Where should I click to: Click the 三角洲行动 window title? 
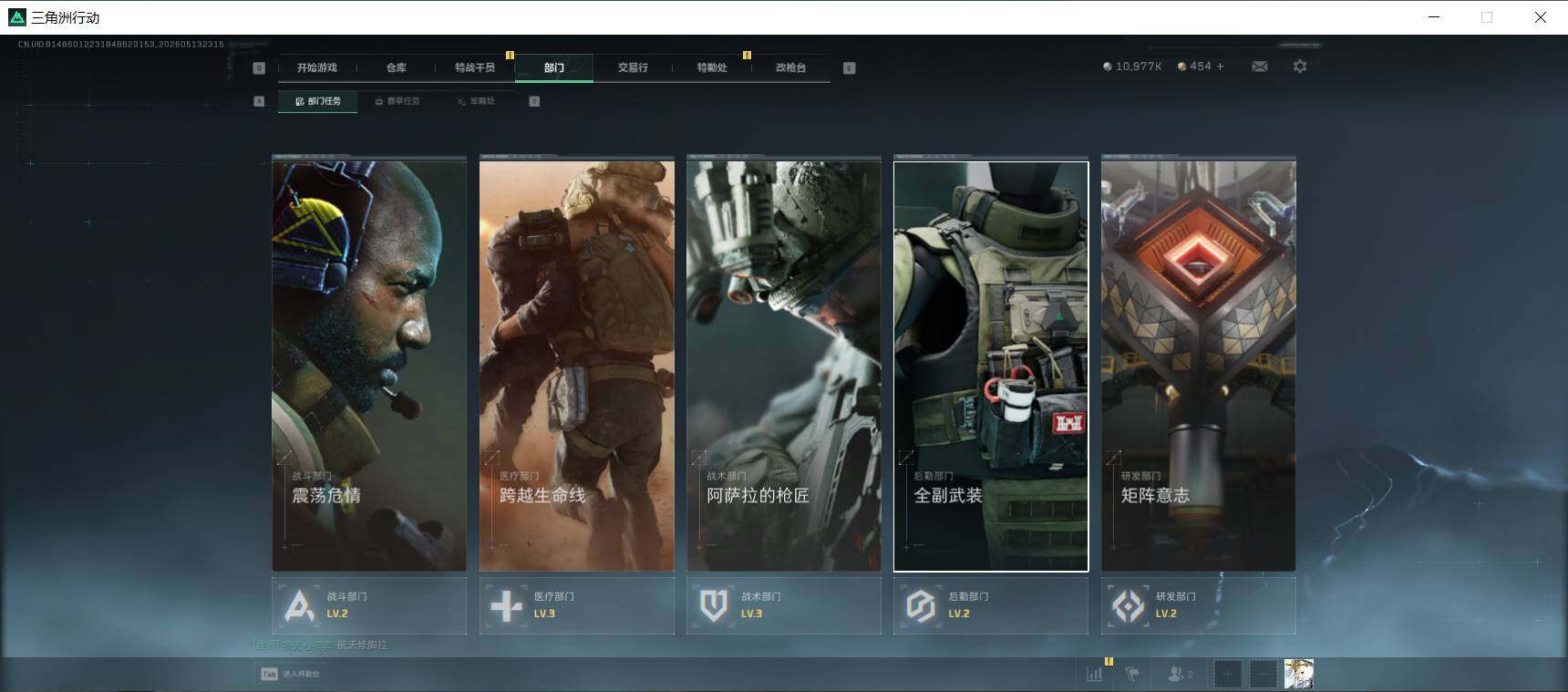point(66,17)
